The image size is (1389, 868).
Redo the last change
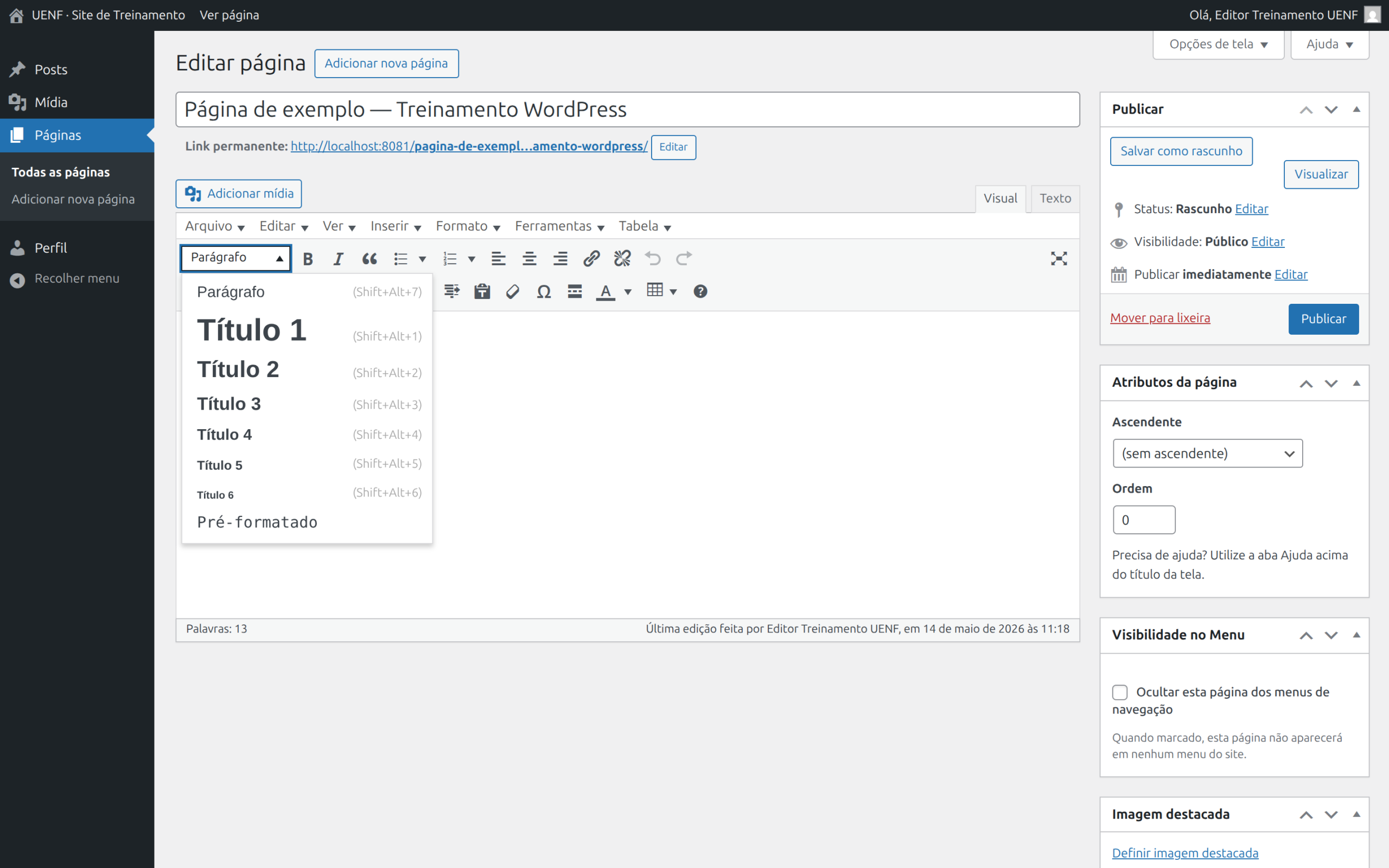tap(684, 259)
